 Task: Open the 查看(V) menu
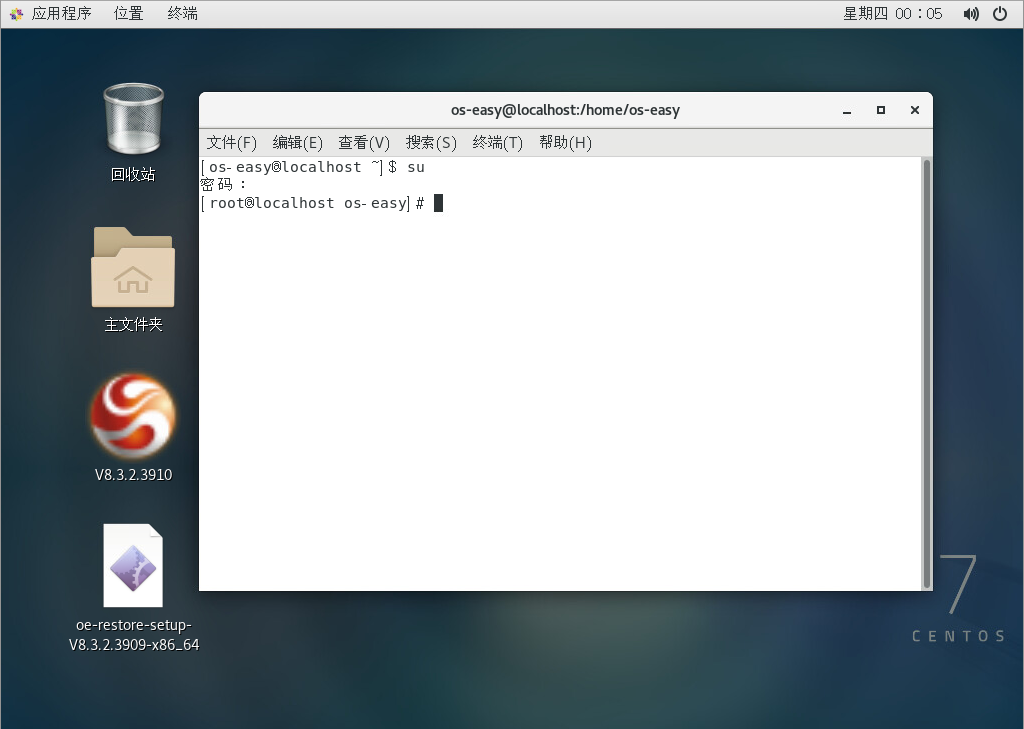(364, 142)
